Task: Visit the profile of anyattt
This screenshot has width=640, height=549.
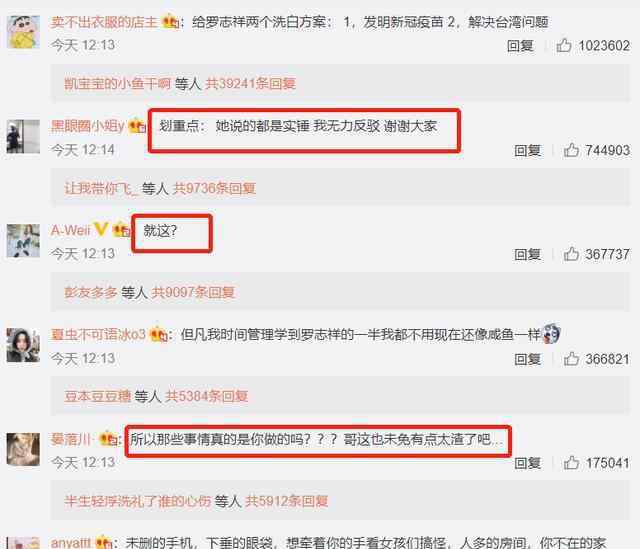Action: coord(71,542)
